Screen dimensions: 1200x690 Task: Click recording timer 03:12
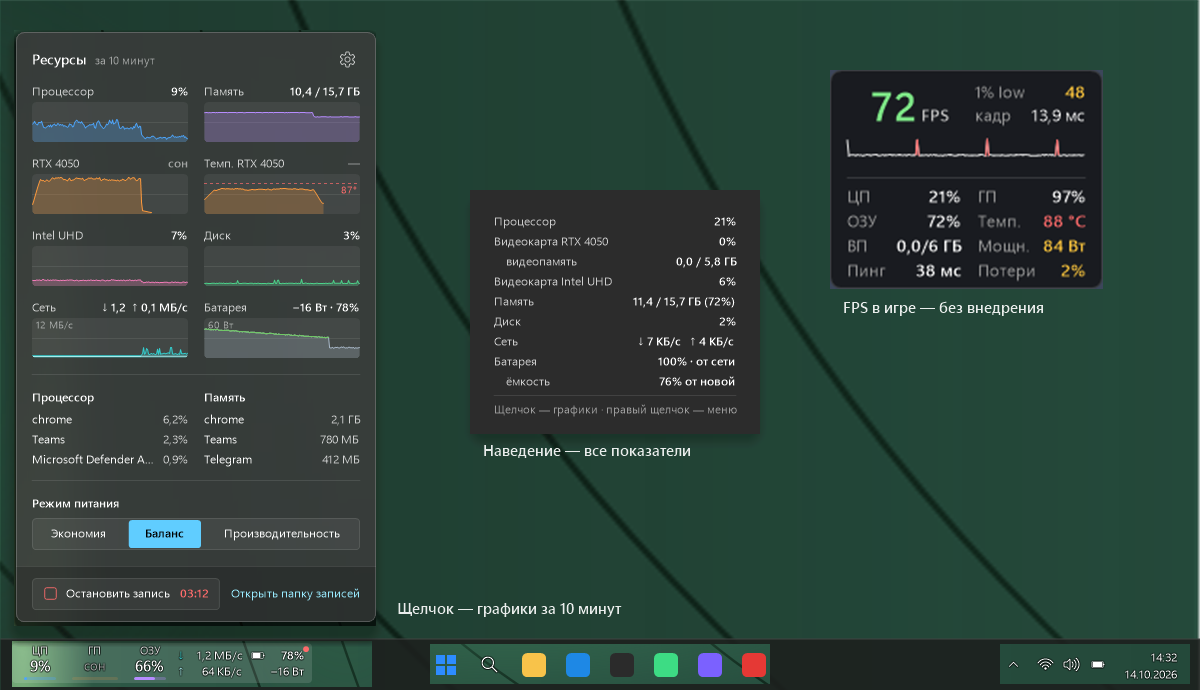point(194,594)
